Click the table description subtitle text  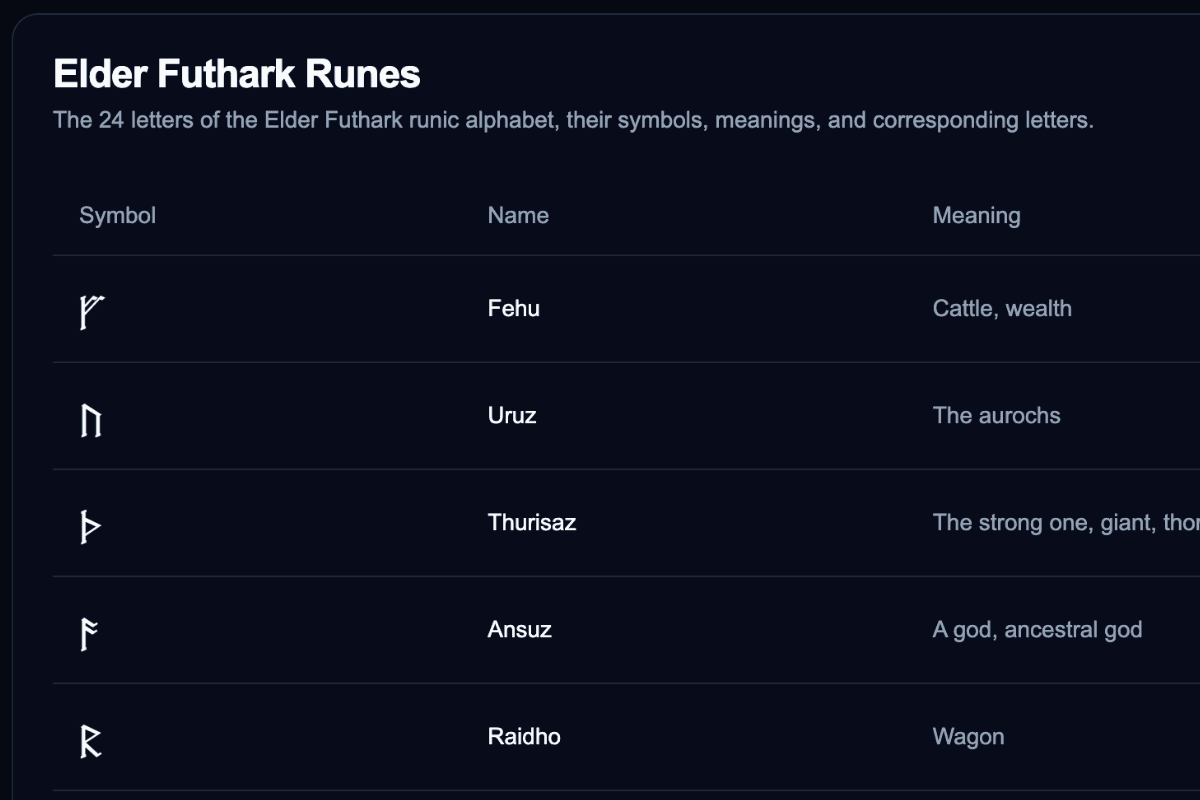pos(573,120)
